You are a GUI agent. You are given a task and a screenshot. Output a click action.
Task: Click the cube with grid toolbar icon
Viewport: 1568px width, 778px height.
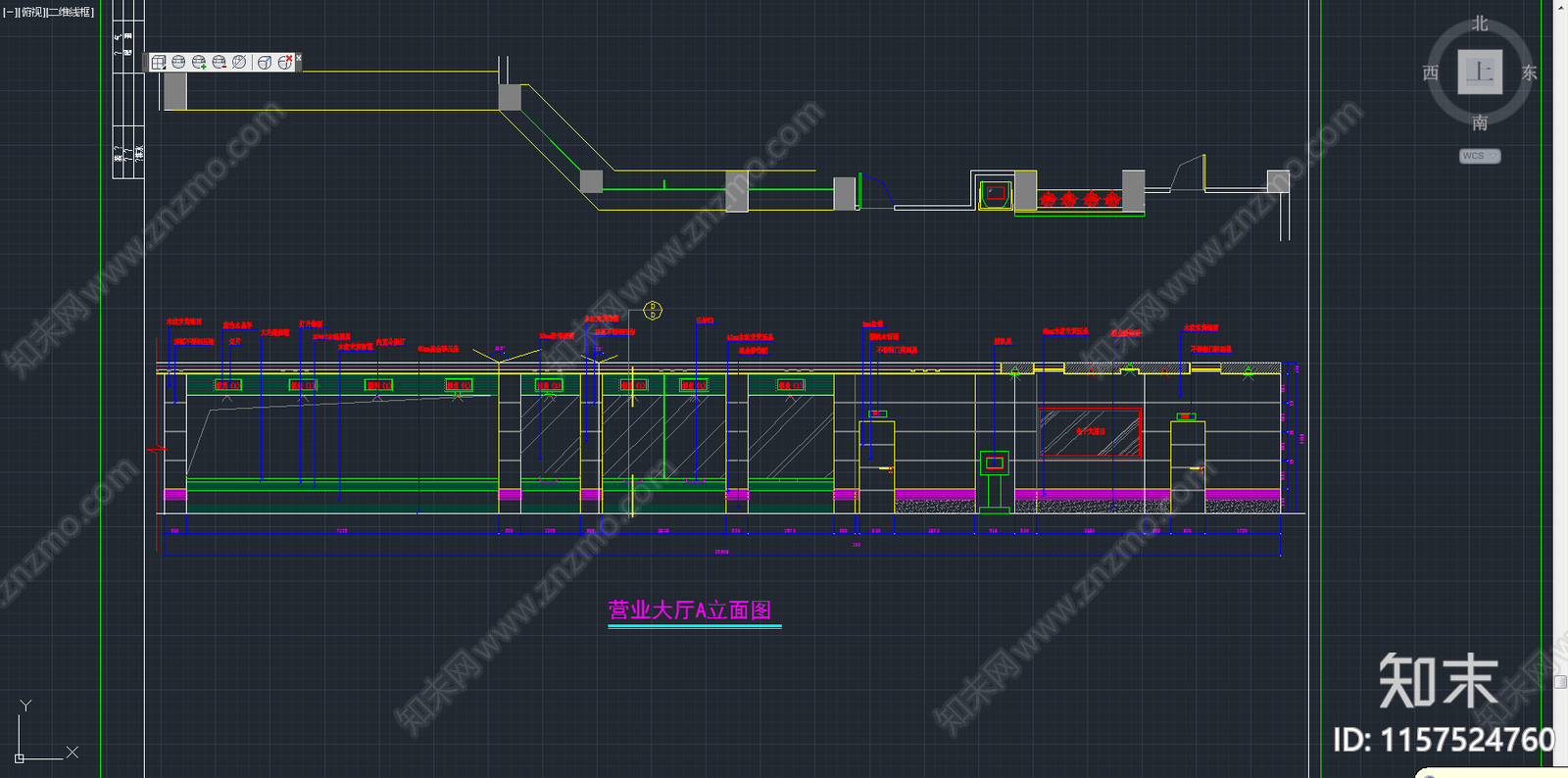pyautogui.click(x=159, y=62)
